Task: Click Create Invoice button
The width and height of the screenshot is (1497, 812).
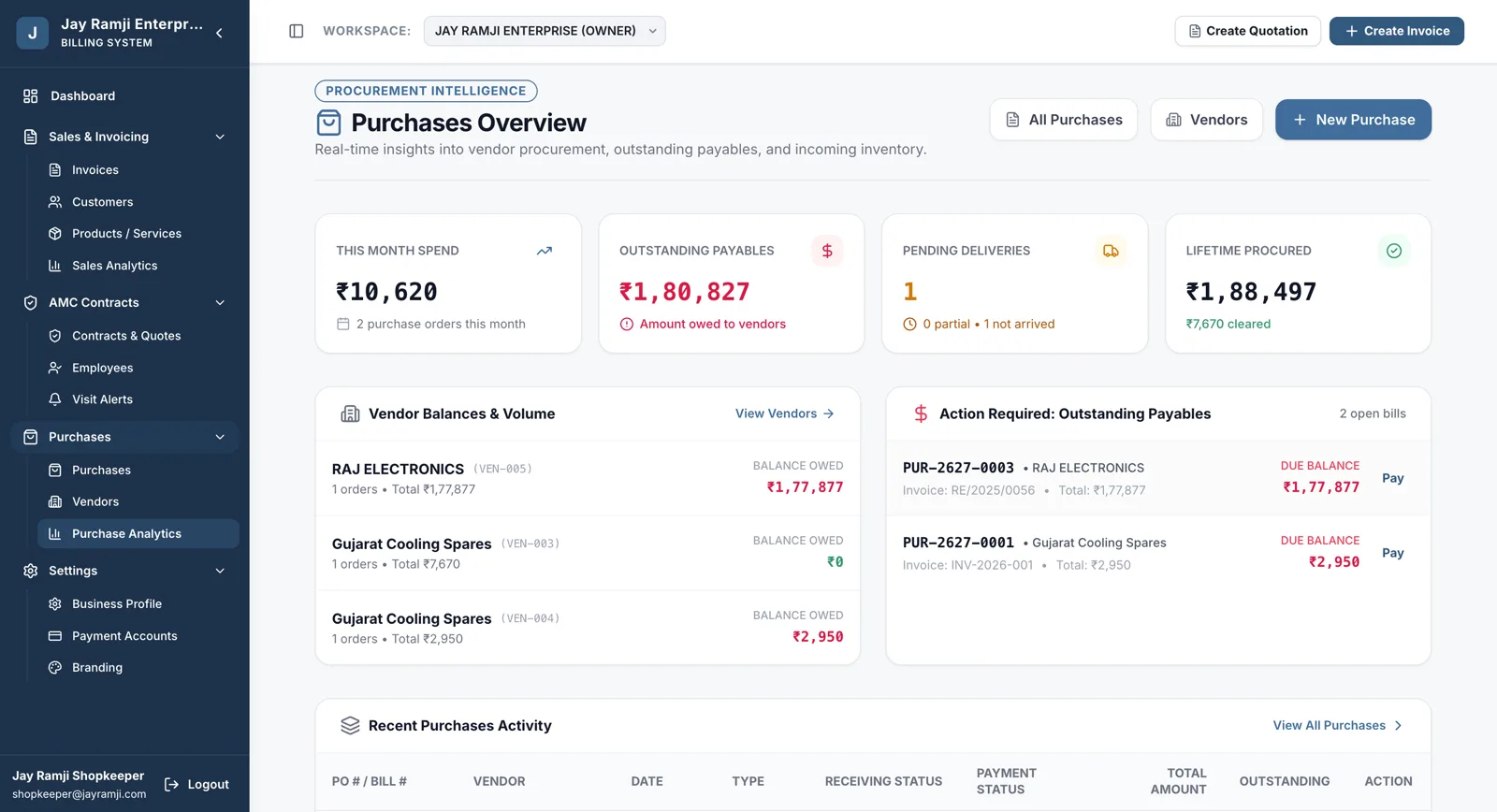Action: tap(1397, 31)
